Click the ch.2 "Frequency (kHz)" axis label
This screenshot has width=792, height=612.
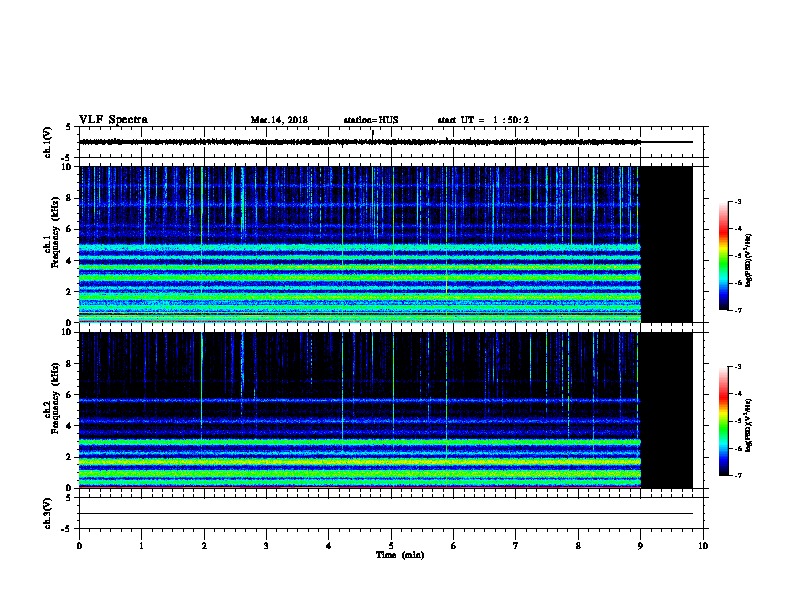coord(55,398)
